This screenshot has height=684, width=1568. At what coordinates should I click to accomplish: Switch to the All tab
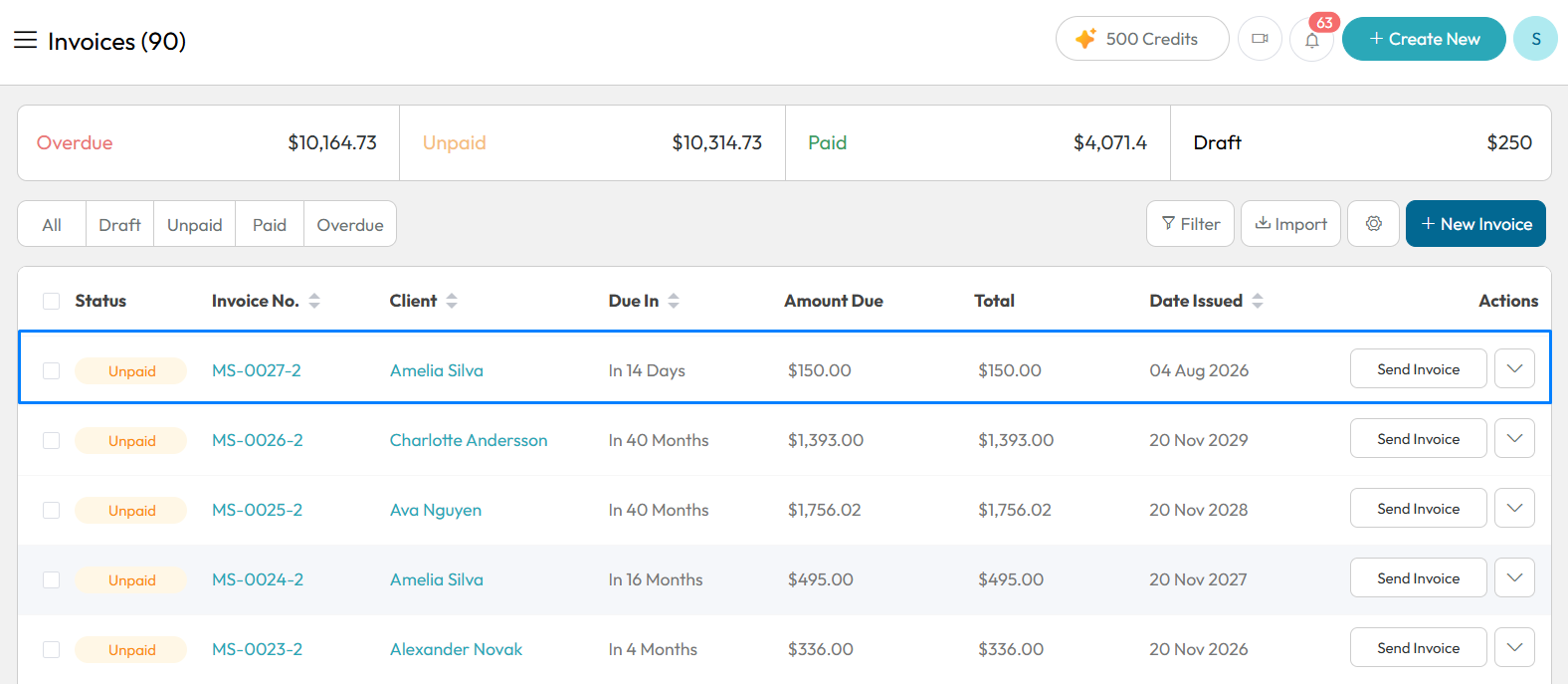(52, 224)
